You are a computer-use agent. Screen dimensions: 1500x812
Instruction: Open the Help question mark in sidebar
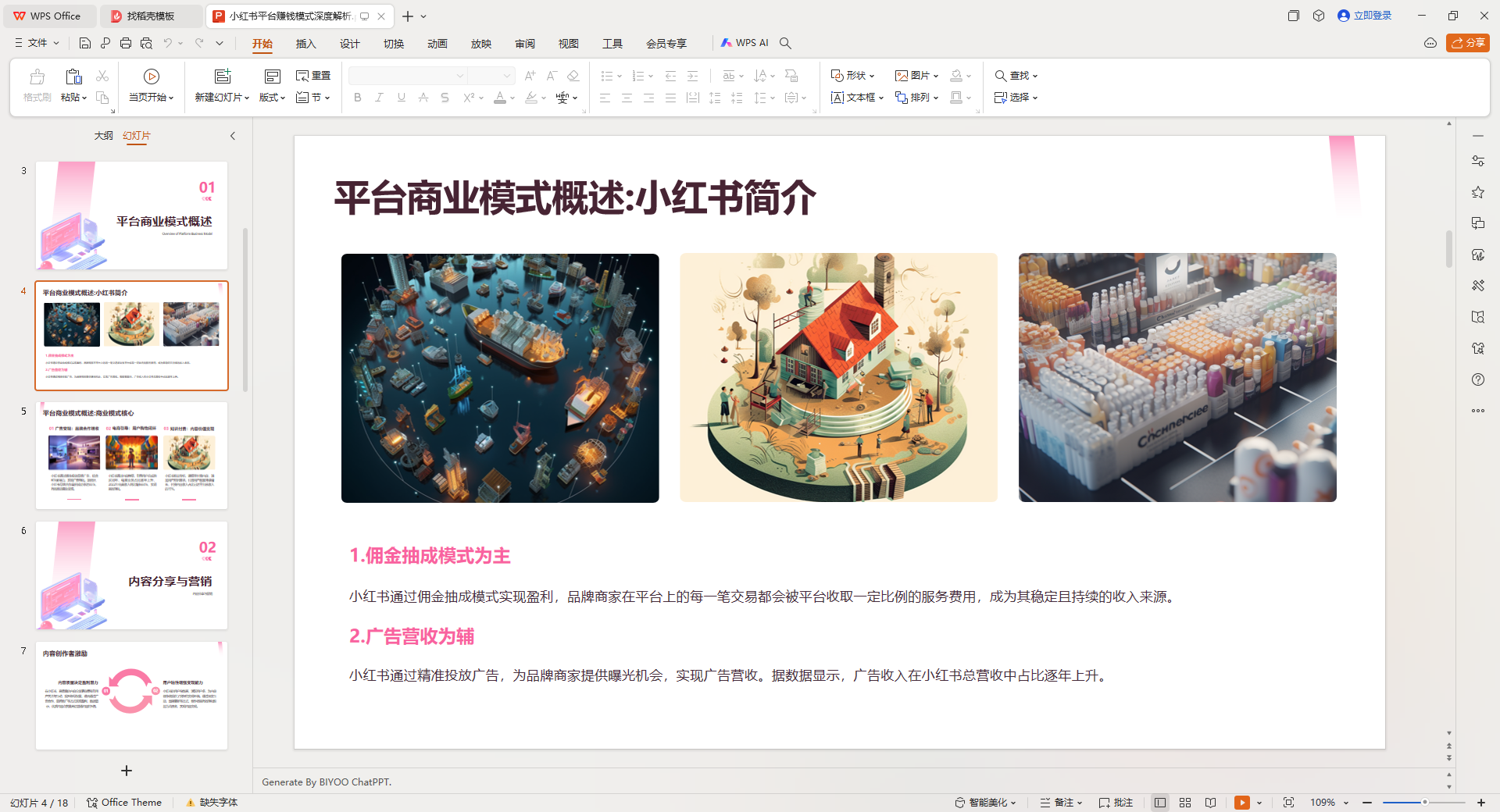coord(1478,379)
